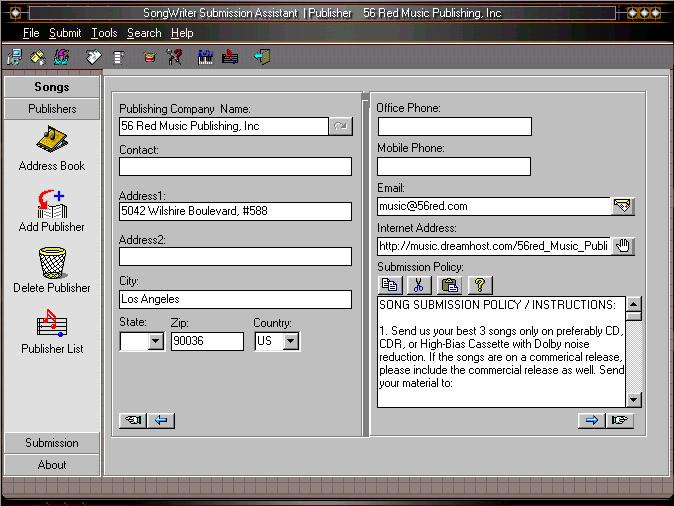Image resolution: width=674 pixels, height=506 pixels.
Task: Click the Office Phone input field
Action: tap(455, 126)
